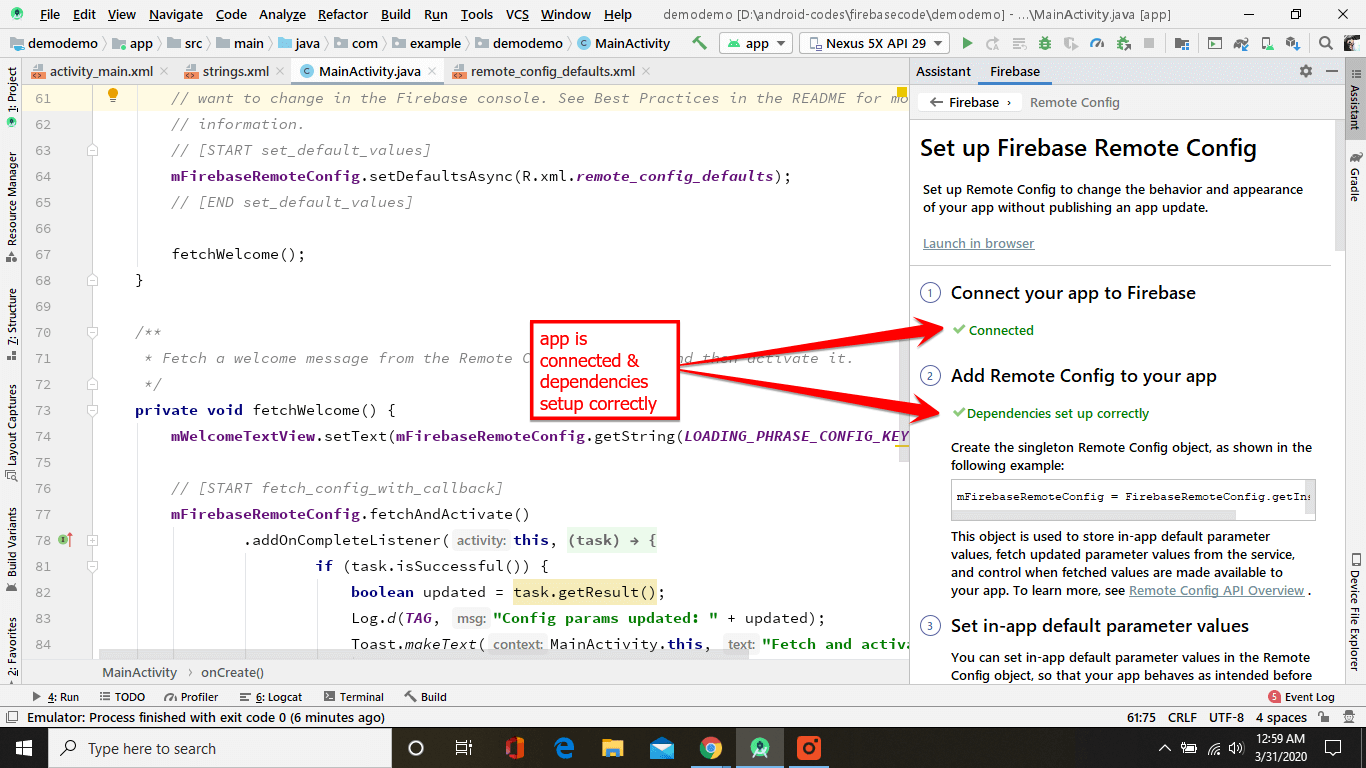
Task: Click the user avatar icon in toolbar
Action: point(1351,43)
